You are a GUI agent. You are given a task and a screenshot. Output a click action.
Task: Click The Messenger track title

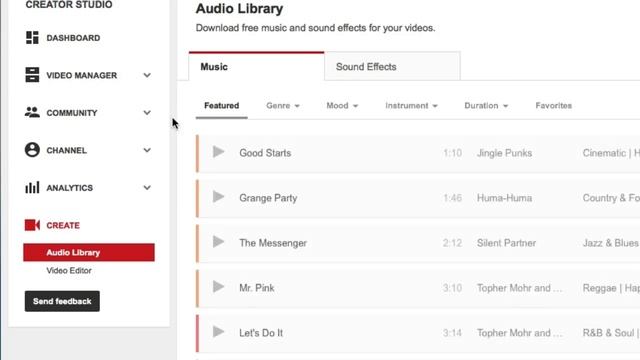(x=273, y=243)
